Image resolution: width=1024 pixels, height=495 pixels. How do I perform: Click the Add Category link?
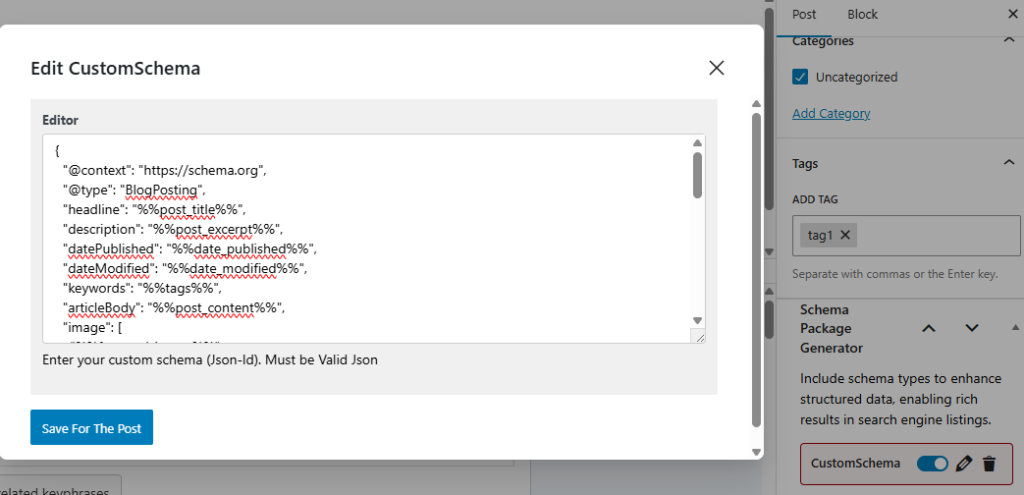point(831,114)
